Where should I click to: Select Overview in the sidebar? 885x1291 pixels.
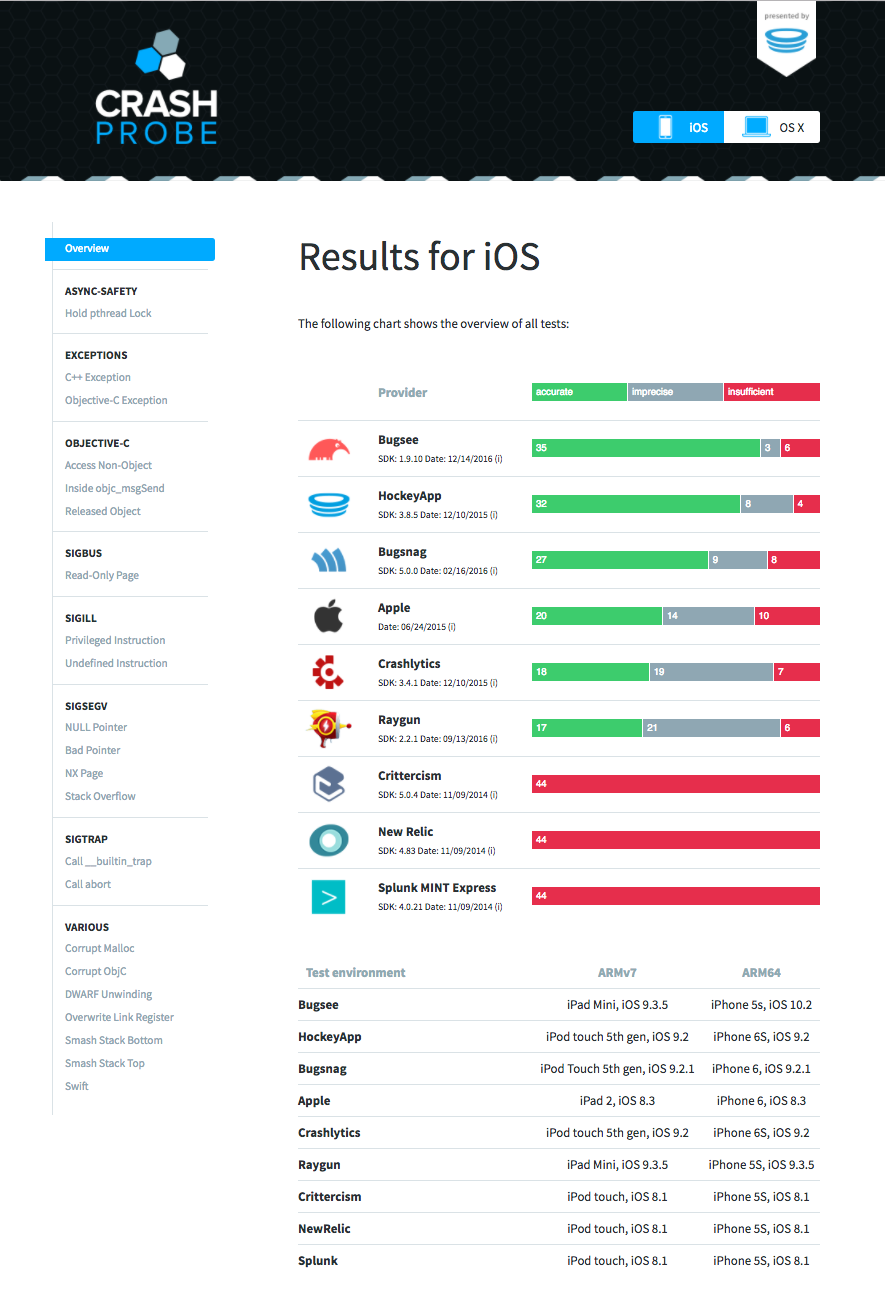click(130, 249)
